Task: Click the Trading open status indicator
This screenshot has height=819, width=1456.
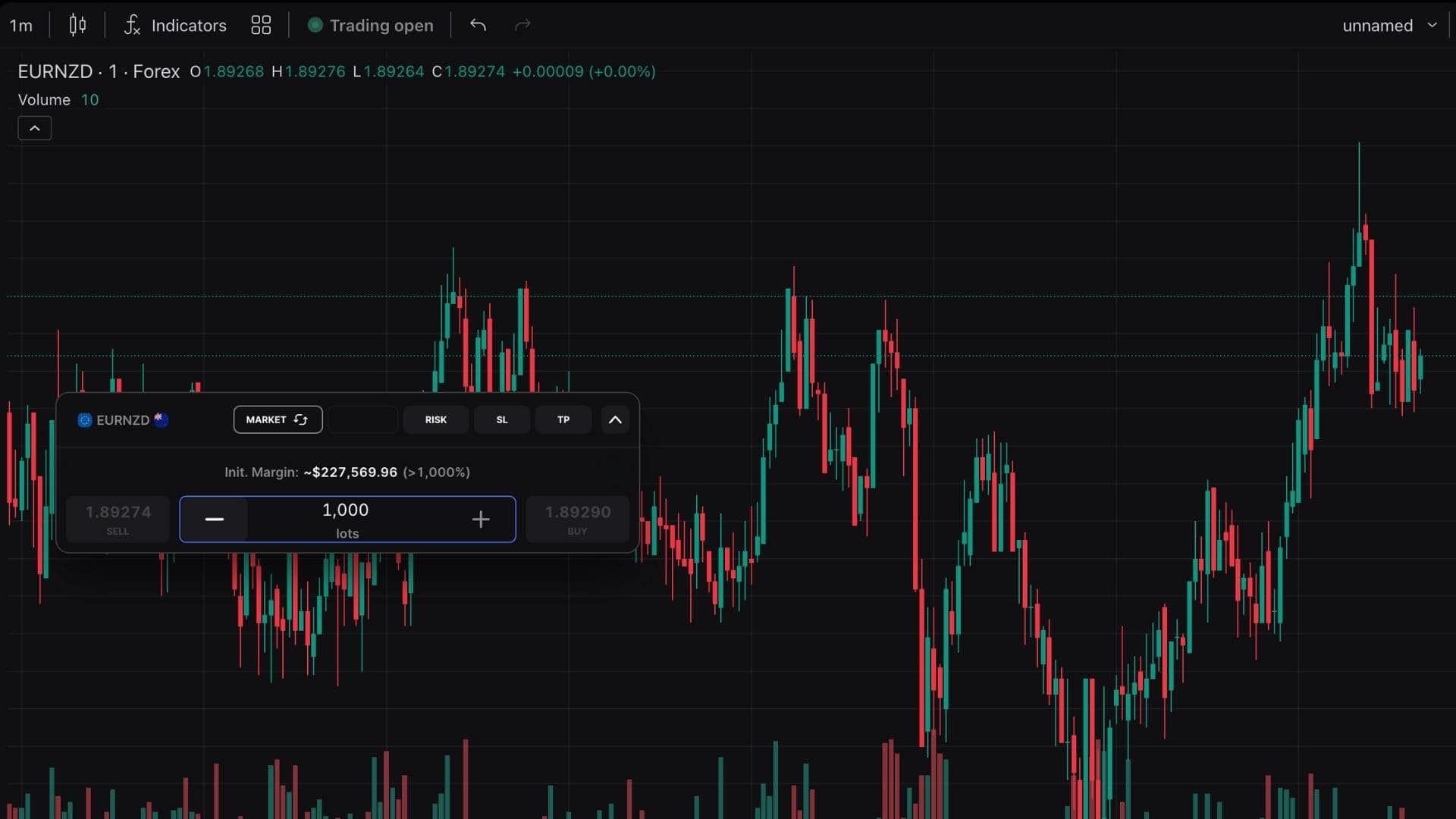Action: pos(371,26)
